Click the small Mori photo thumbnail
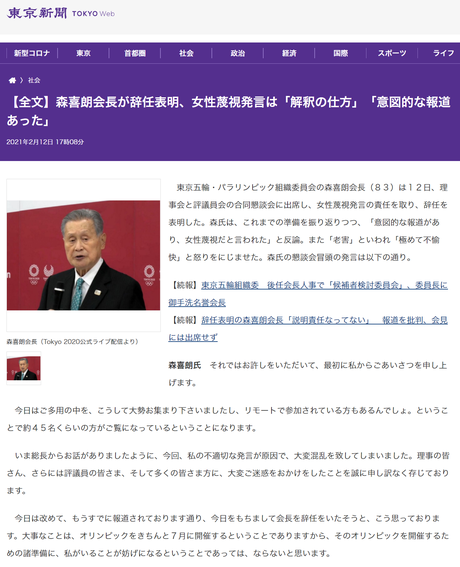 click(x=24, y=368)
